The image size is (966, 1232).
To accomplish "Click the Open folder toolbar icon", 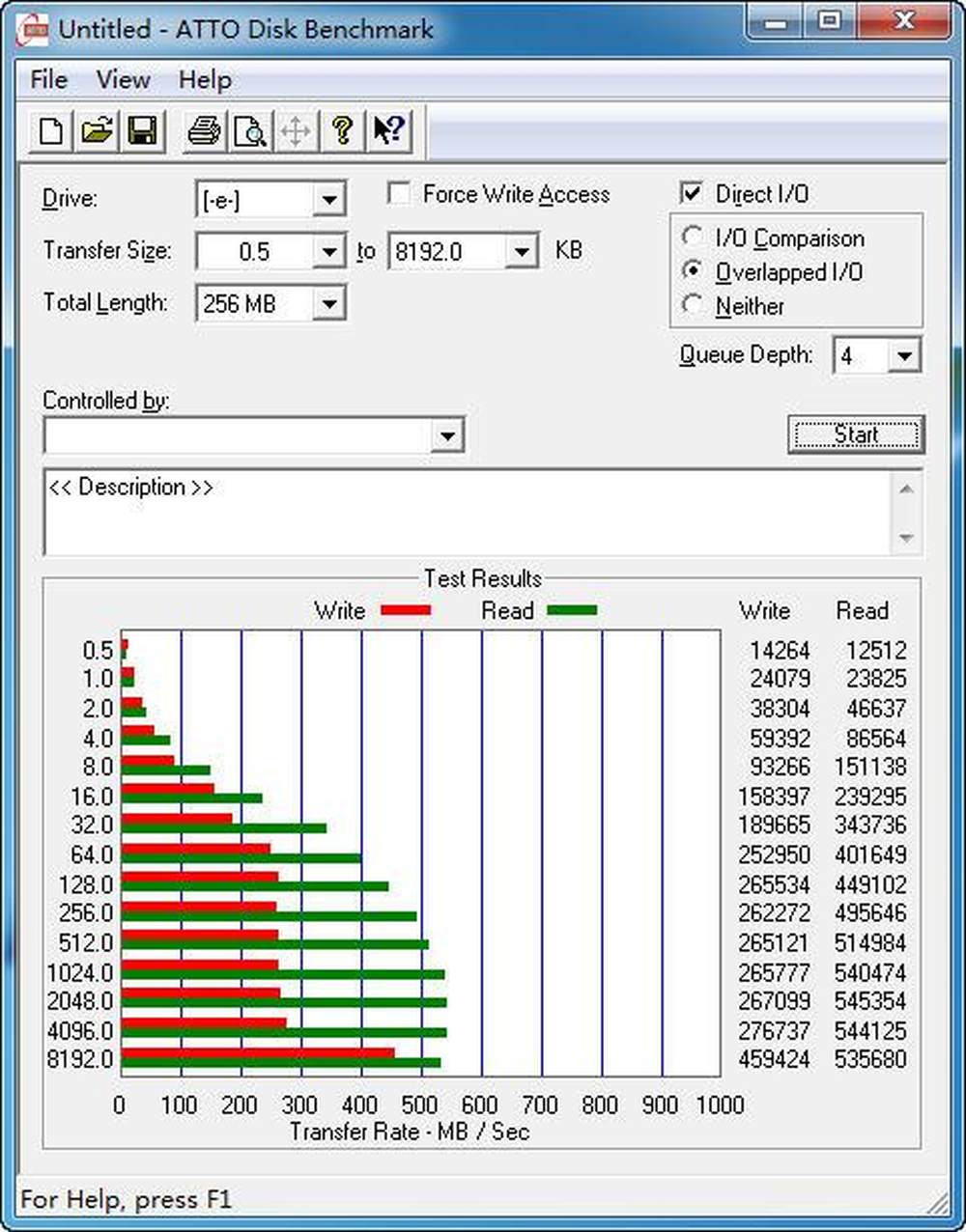I will tap(97, 130).
